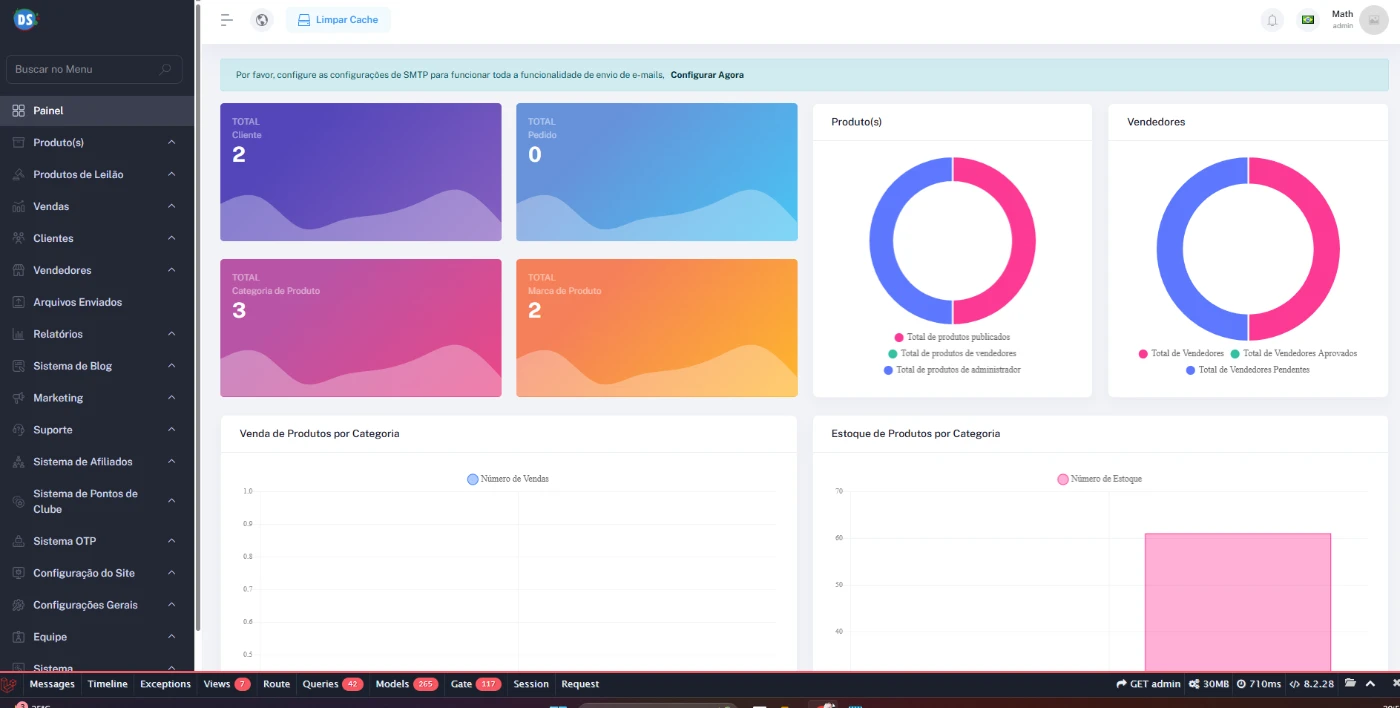Screen dimensions: 1400x708
Task: Toggle 'Total de Vendedores Pendentes' legend item
Action: point(1247,370)
